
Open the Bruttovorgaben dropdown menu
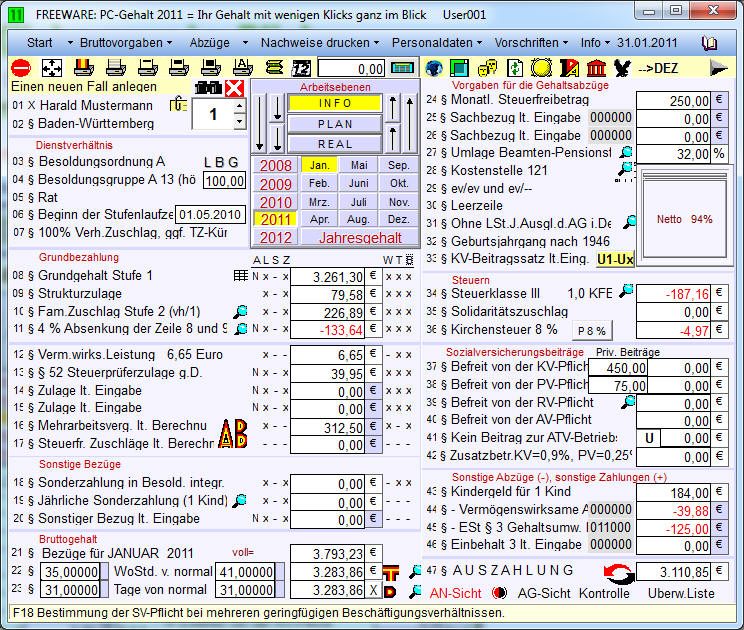click(x=120, y=43)
